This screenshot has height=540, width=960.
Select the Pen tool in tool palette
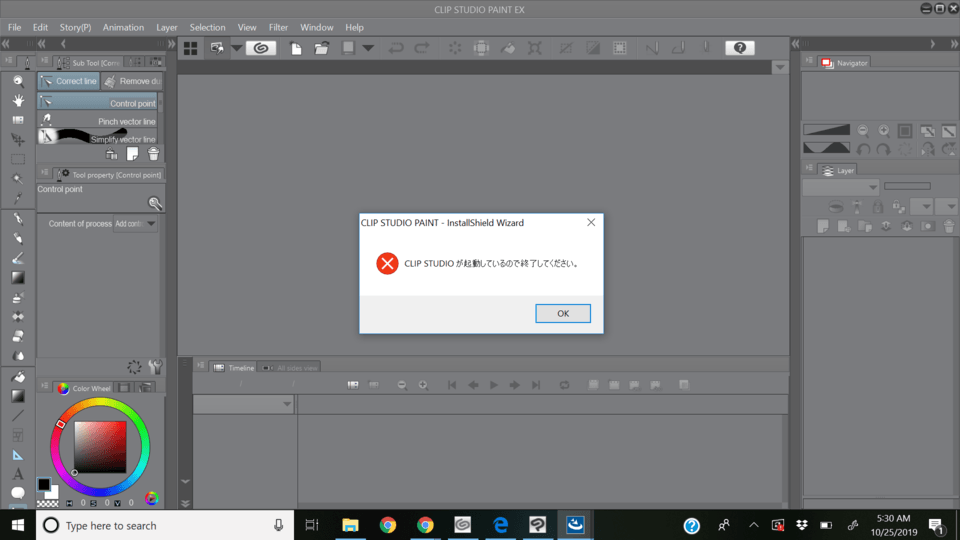[18, 219]
